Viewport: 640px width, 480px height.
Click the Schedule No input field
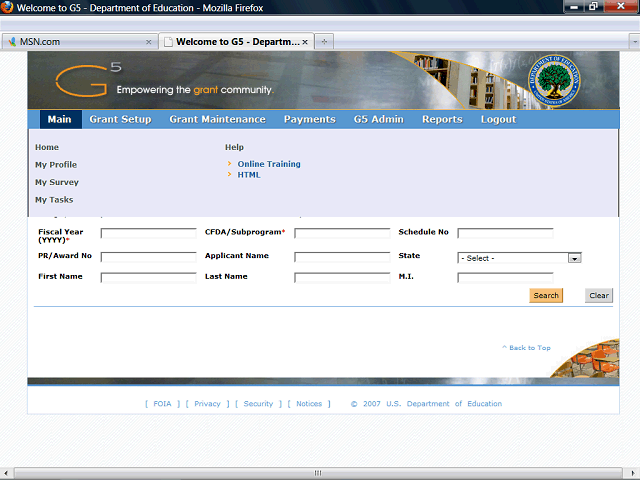pyautogui.click(x=505, y=233)
